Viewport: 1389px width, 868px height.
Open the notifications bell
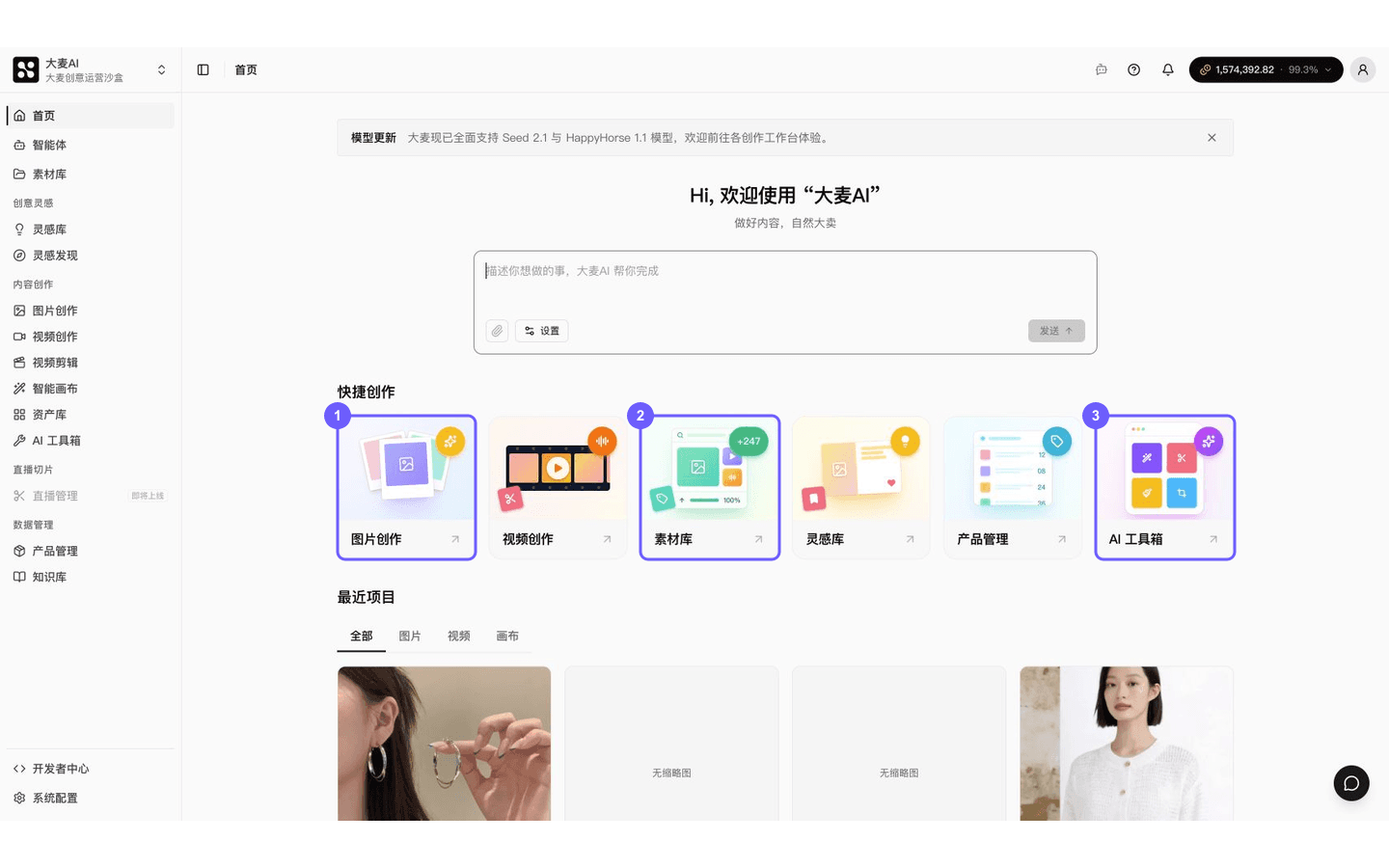[1168, 69]
